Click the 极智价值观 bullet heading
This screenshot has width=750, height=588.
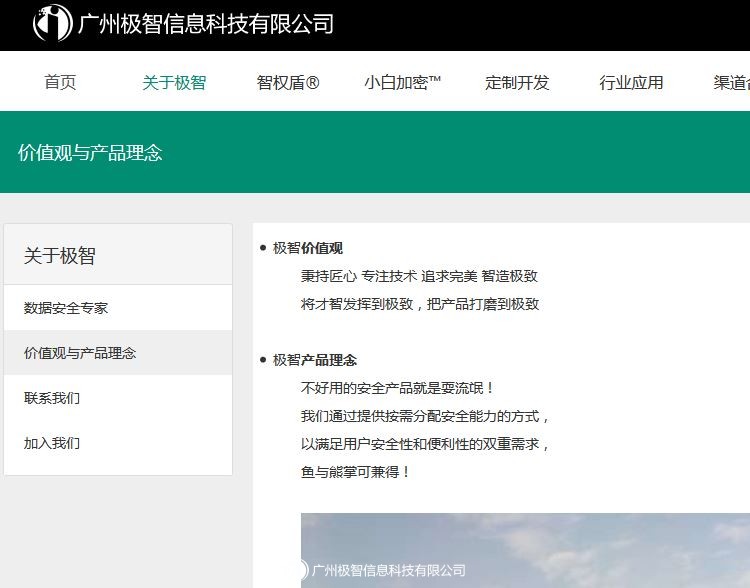point(308,248)
